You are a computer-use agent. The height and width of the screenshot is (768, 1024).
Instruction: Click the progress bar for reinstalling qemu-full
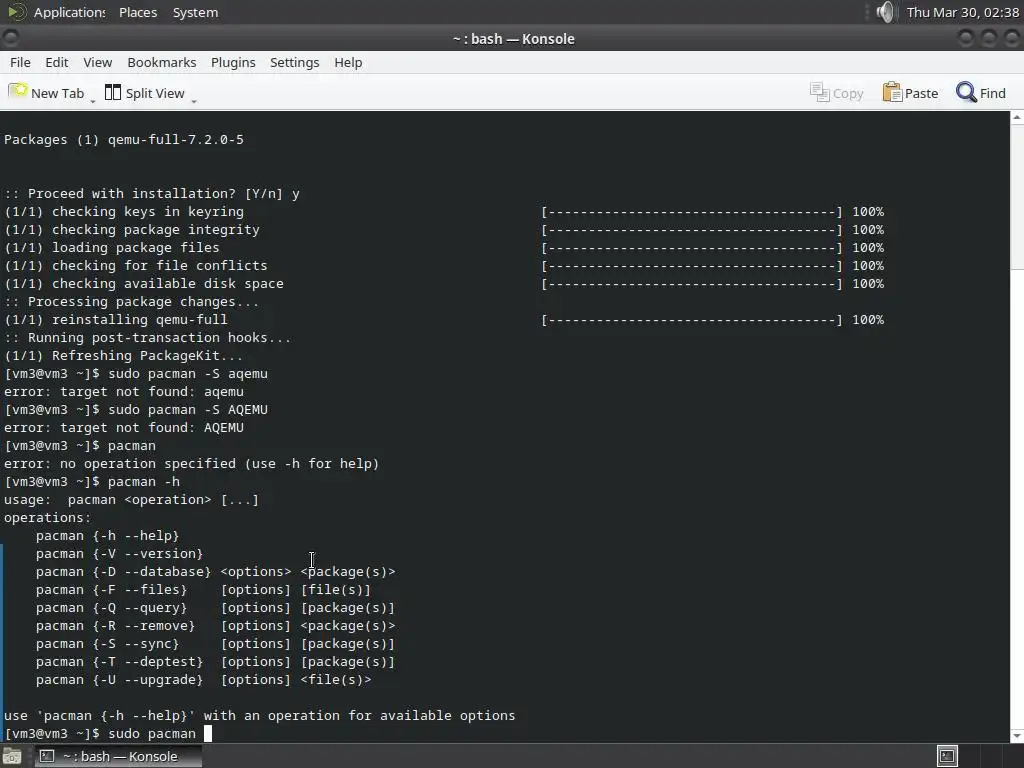692,319
